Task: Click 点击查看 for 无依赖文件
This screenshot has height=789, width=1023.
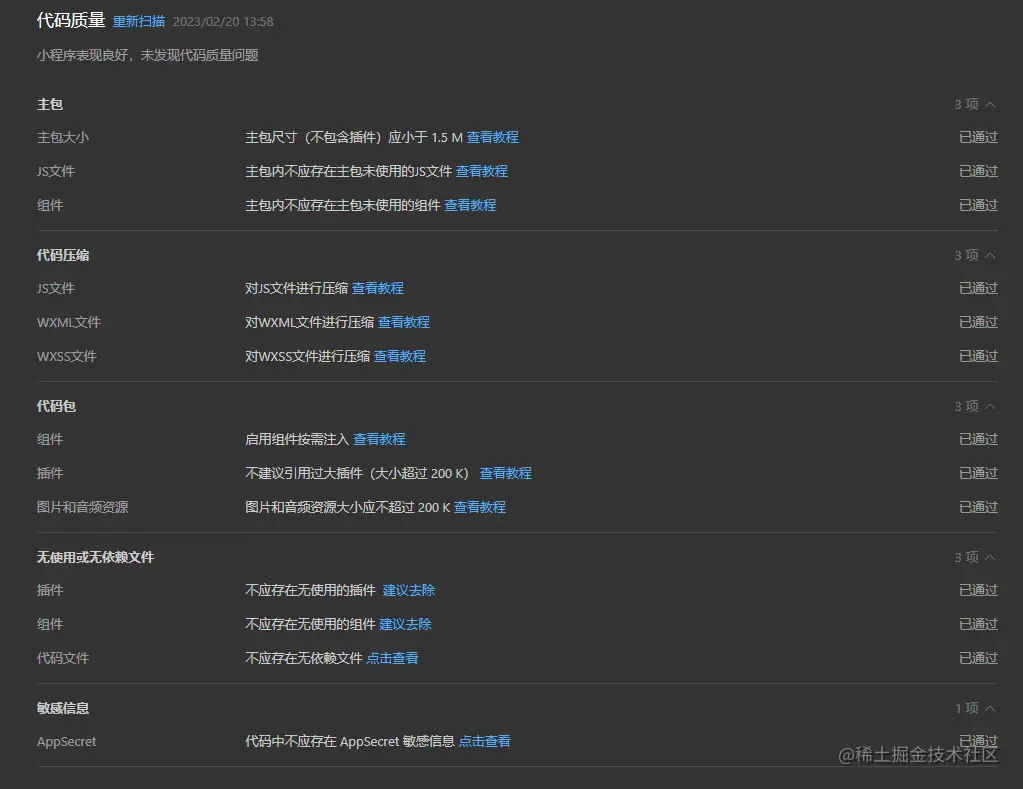Action: coord(392,658)
